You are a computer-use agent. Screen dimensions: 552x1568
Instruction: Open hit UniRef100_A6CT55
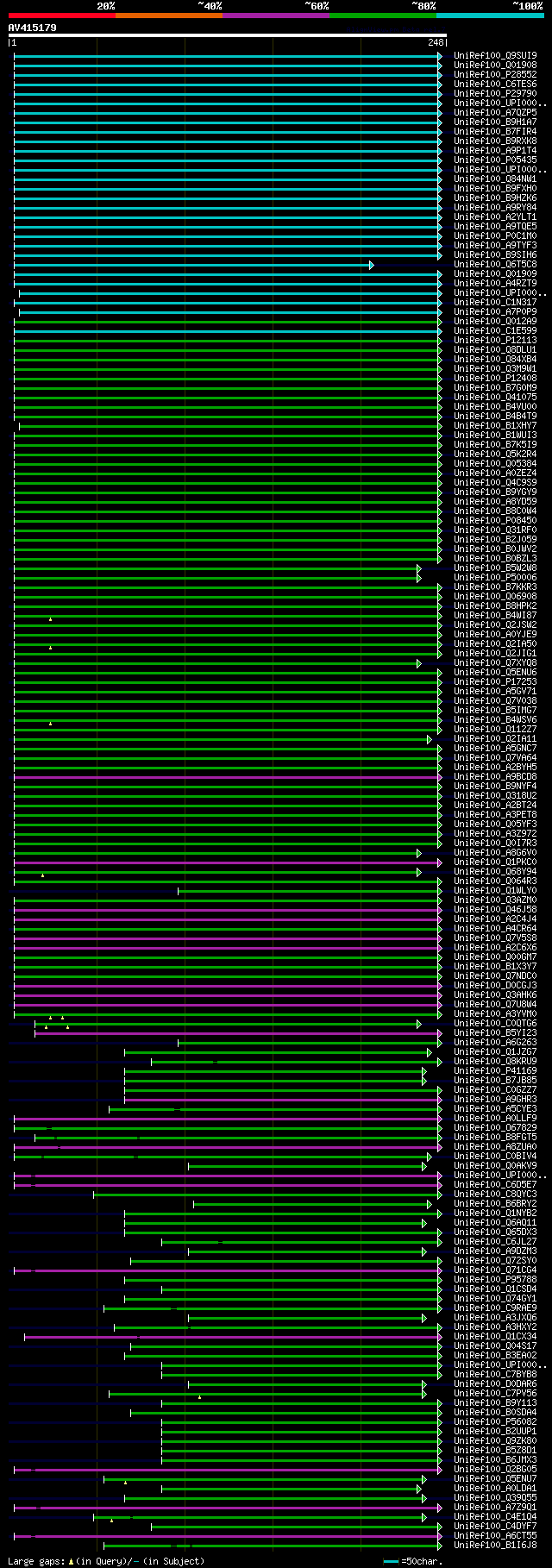pos(495,1536)
